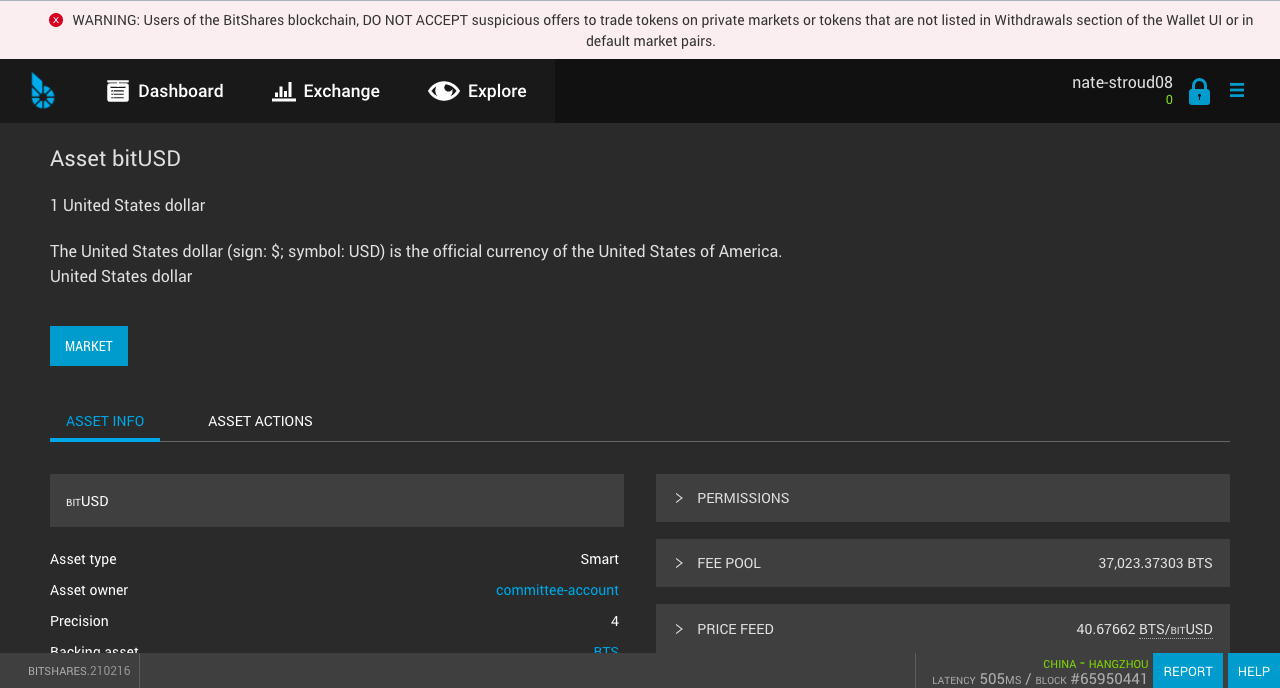
Task: Switch to the Asset Actions tab
Action: (260, 421)
